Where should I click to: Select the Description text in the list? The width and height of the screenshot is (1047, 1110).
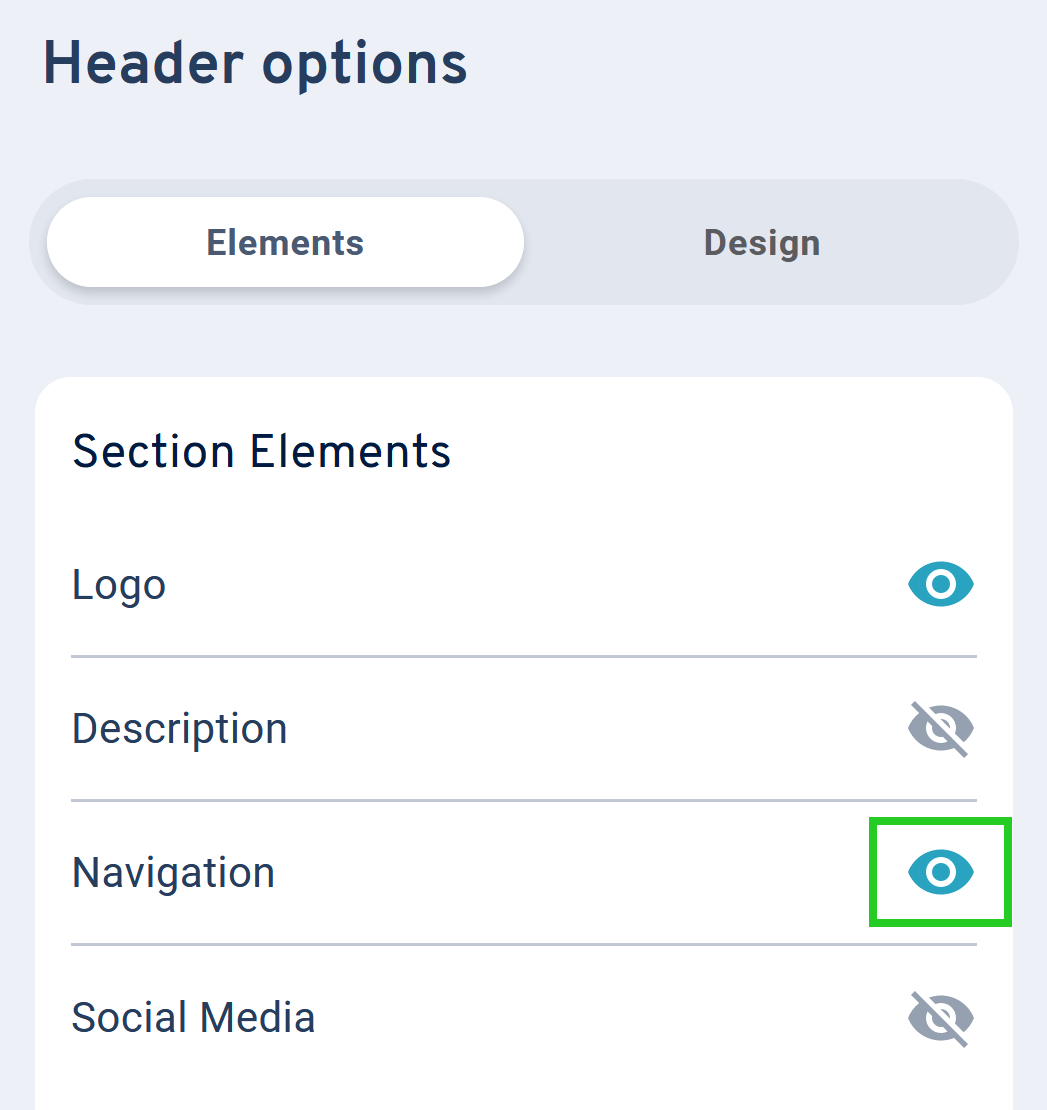tap(179, 729)
